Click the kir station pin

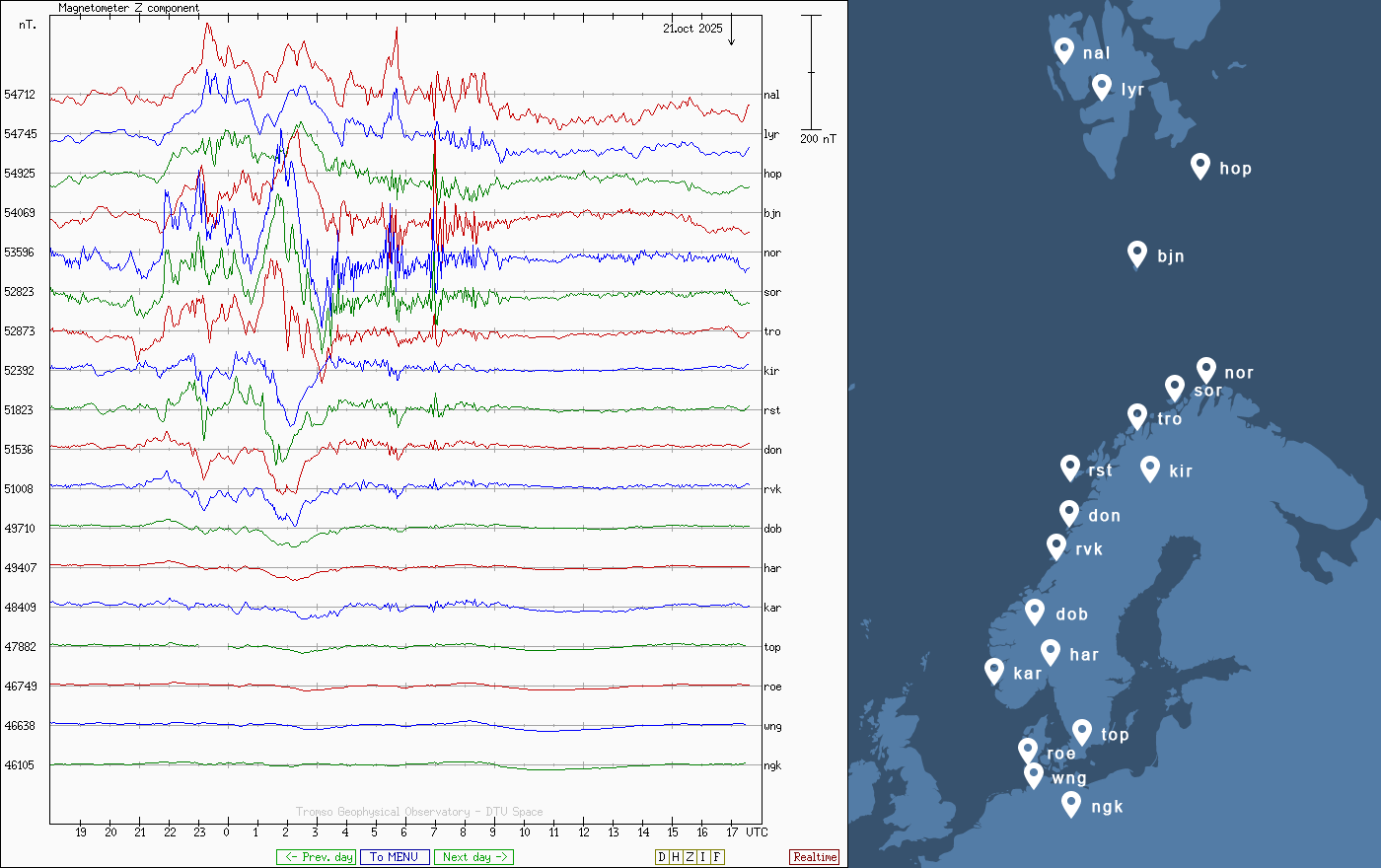click(x=1149, y=469)
